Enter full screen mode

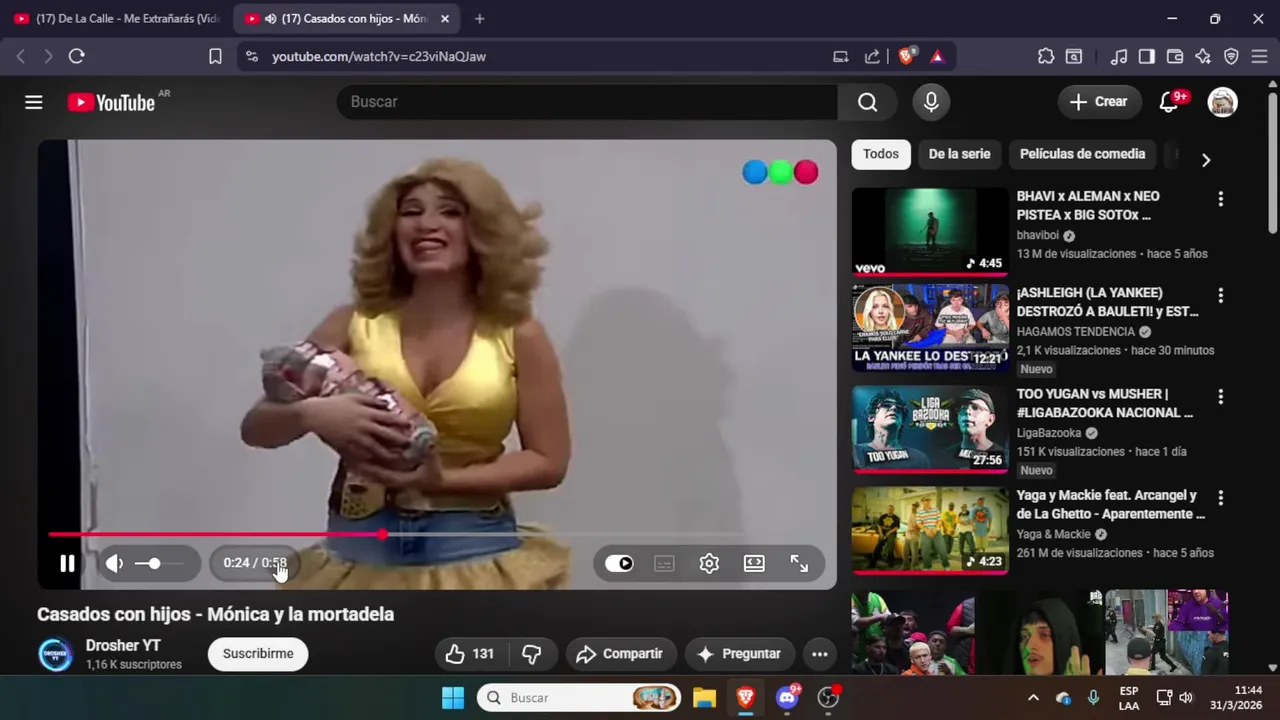tap(799, 563)
